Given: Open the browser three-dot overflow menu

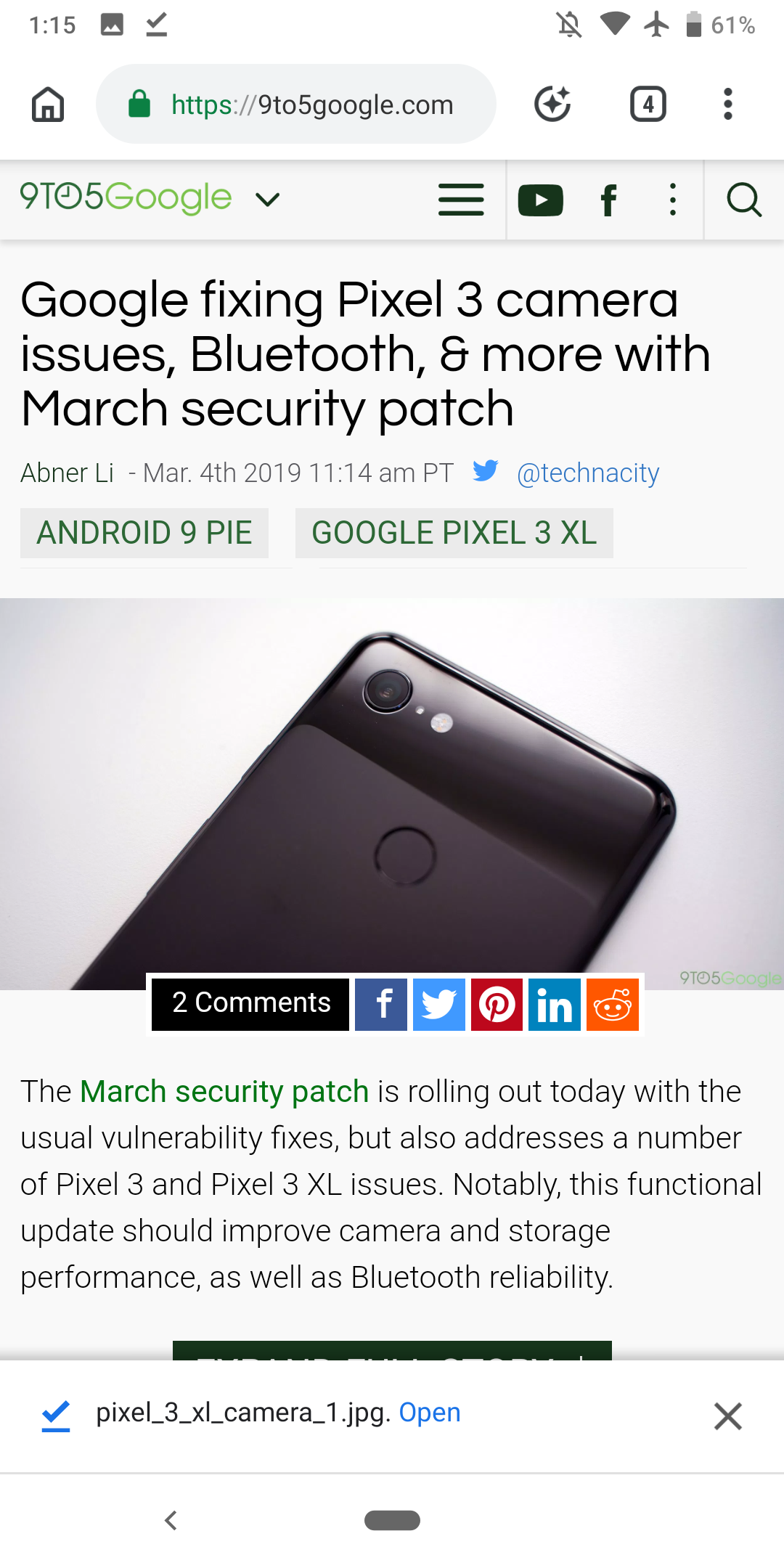Looking at the screenshot, I should point(727,104).
